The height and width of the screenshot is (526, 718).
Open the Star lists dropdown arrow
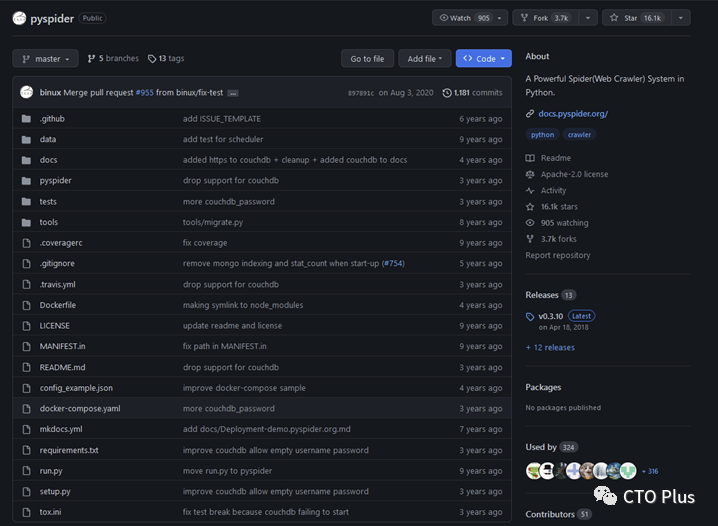click(681, 18)
